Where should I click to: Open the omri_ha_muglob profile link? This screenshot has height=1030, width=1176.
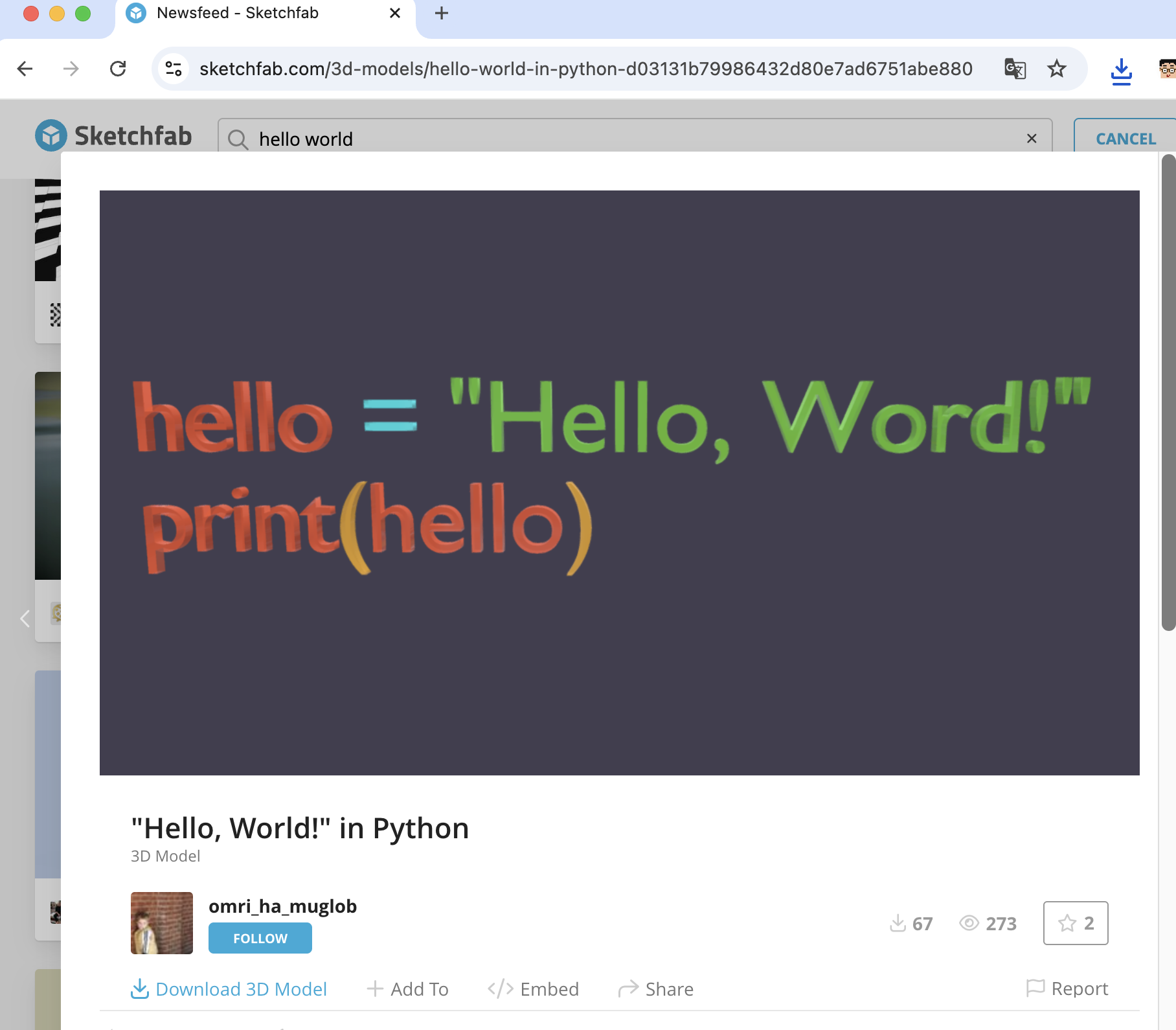282,906
